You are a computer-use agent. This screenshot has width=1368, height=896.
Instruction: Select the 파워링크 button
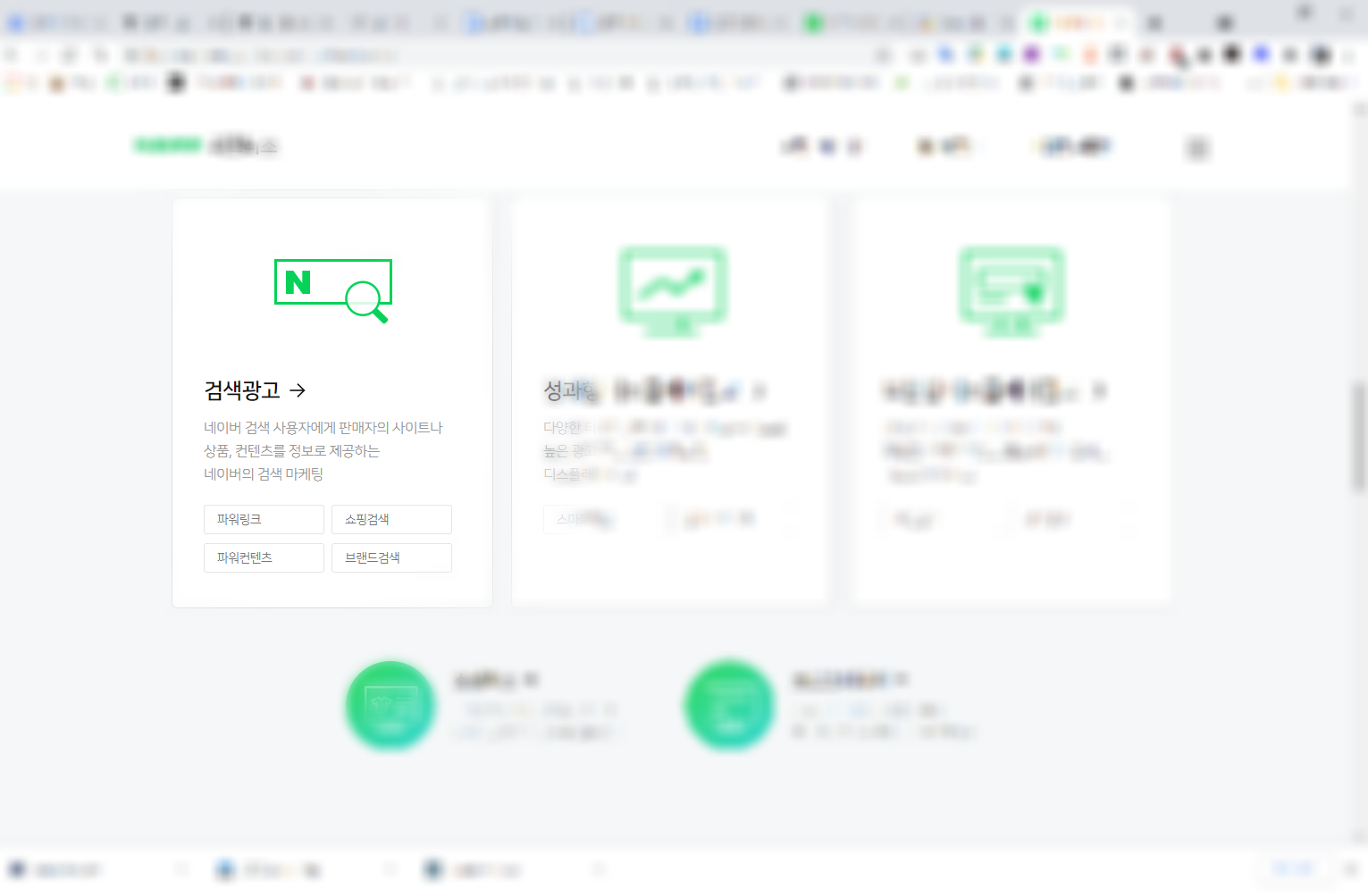(x=264, y=519)
